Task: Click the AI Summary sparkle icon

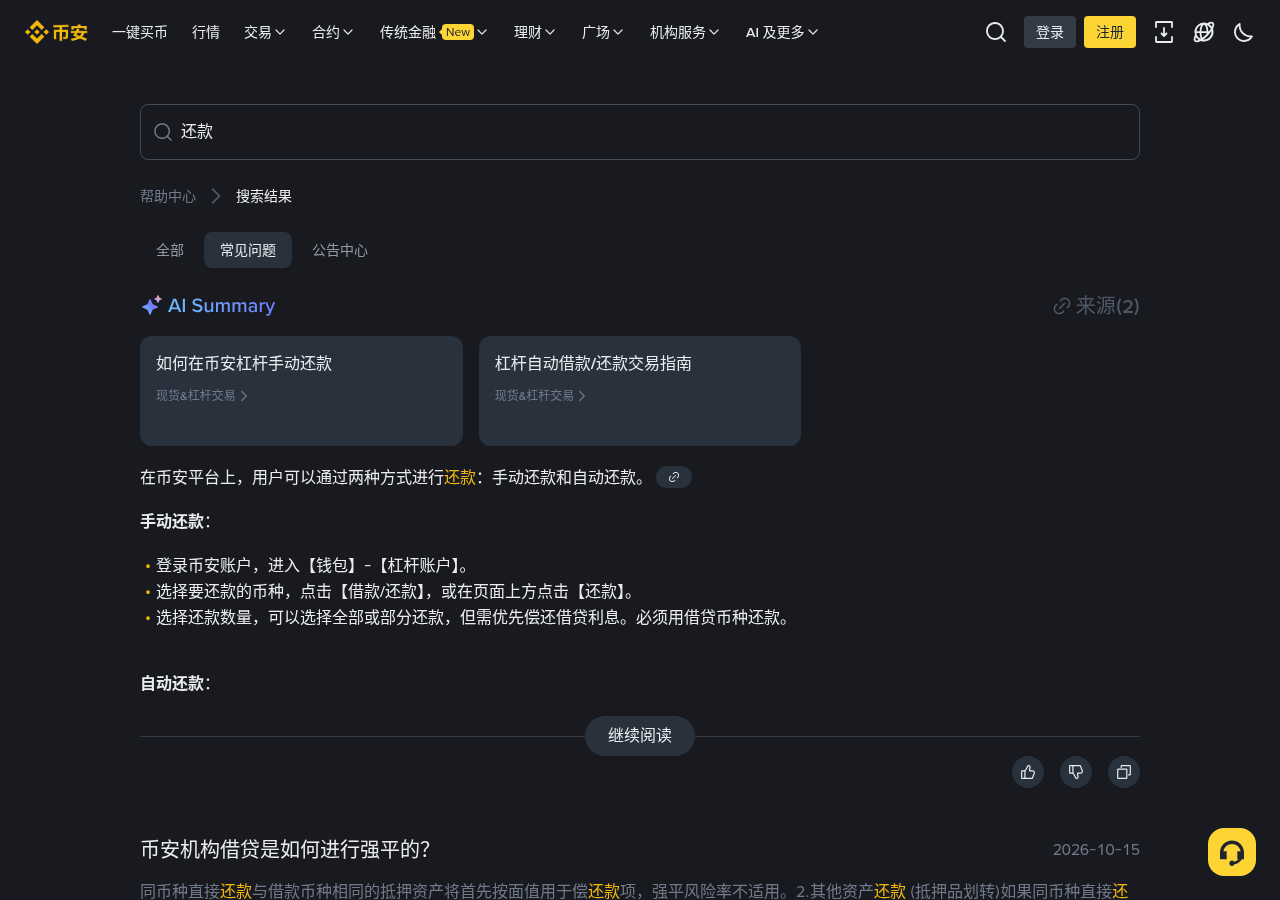Action: pyautogui.click(x=151, y=306)
